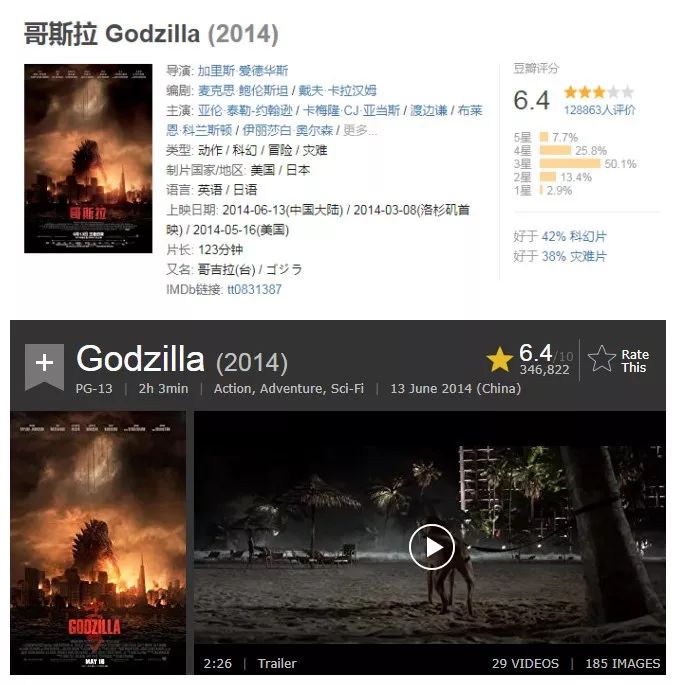
Task: Click the yellow IMDb rating star
Action: pyautogui.click(x=499, y=359)
